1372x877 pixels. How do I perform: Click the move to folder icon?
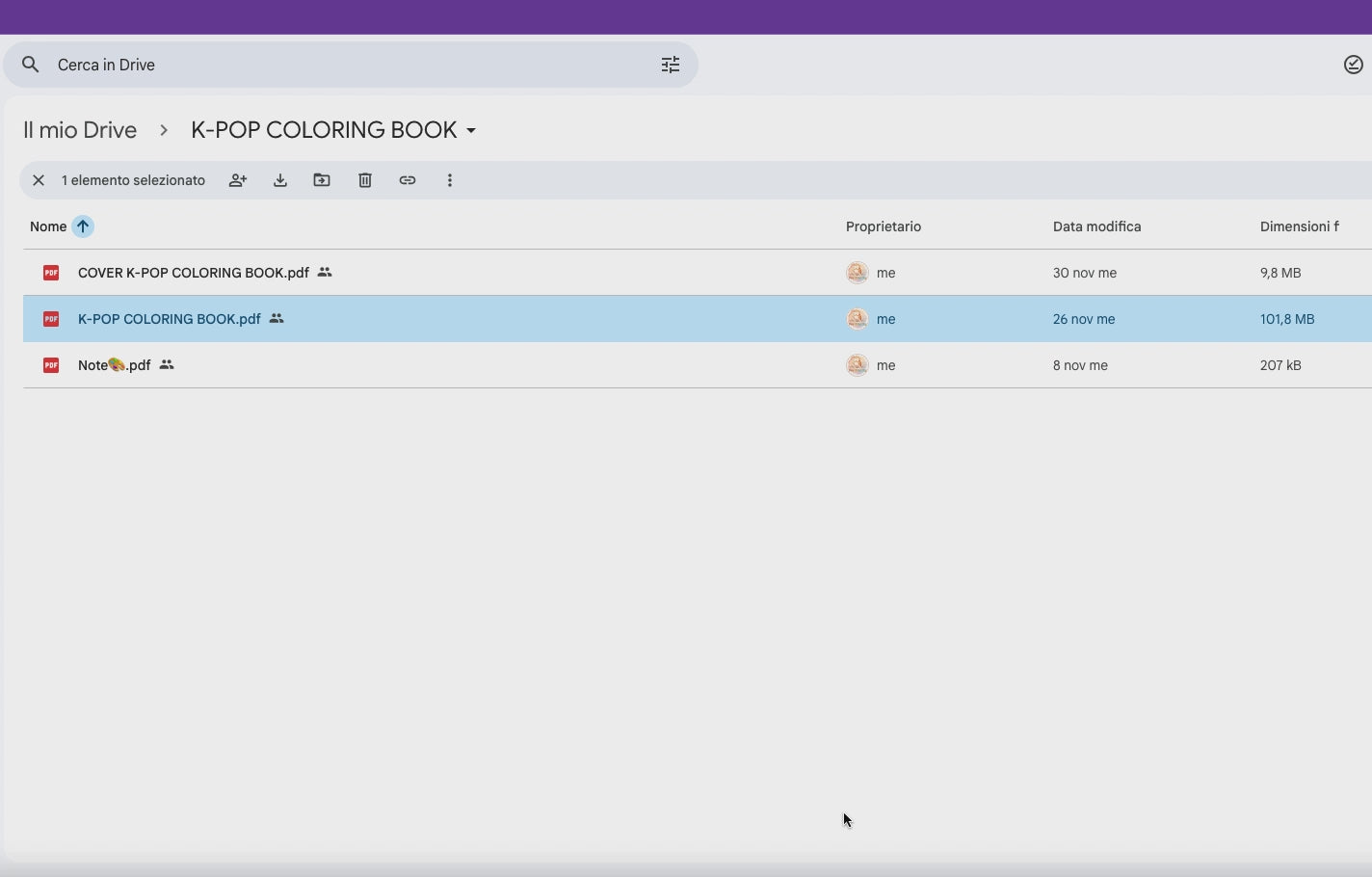tap(322, 180)
